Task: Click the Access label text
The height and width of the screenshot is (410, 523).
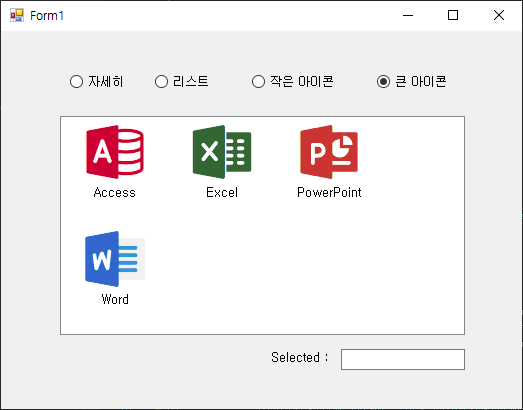Action: click(x=114, y=192)
